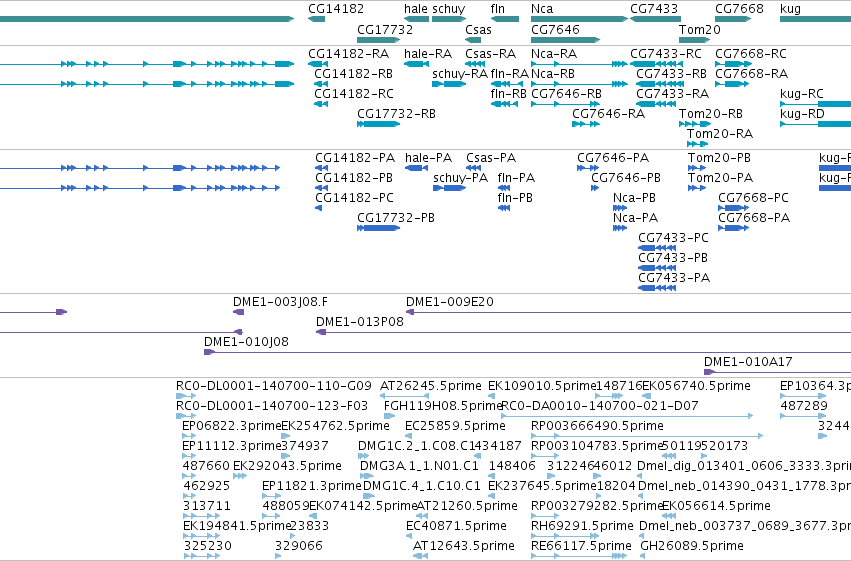Select the CG7646 gene label

[x=555, y=29]
